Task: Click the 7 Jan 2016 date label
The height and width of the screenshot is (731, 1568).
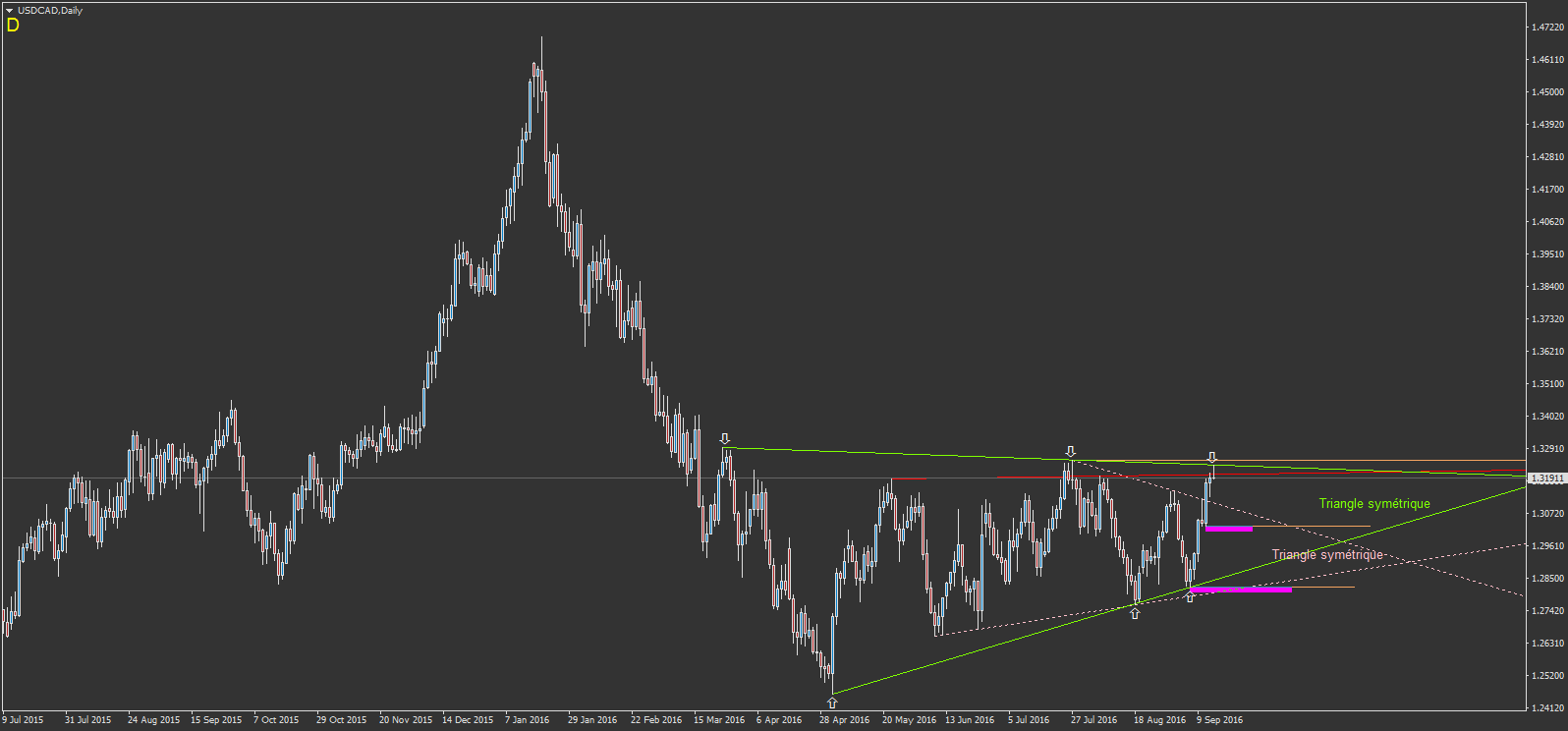Action: (x=528, y=720)
